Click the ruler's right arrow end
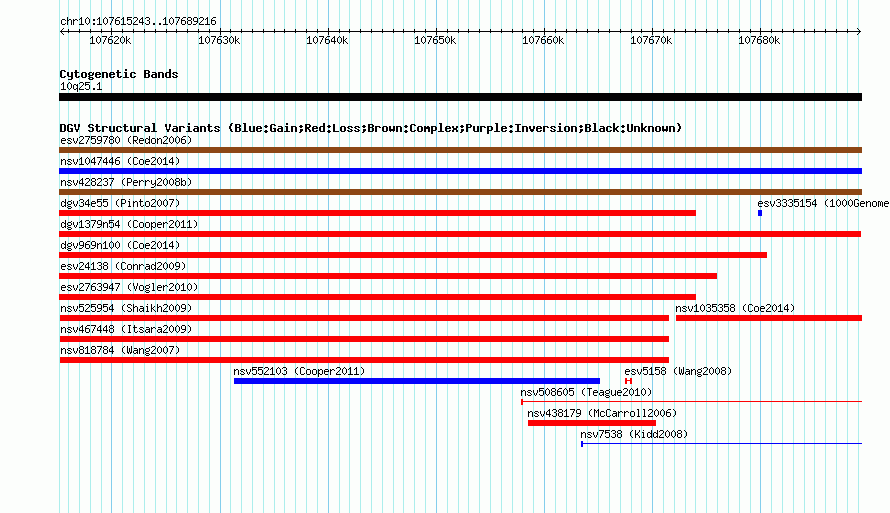890x513 pixels. tap(859, 32)
